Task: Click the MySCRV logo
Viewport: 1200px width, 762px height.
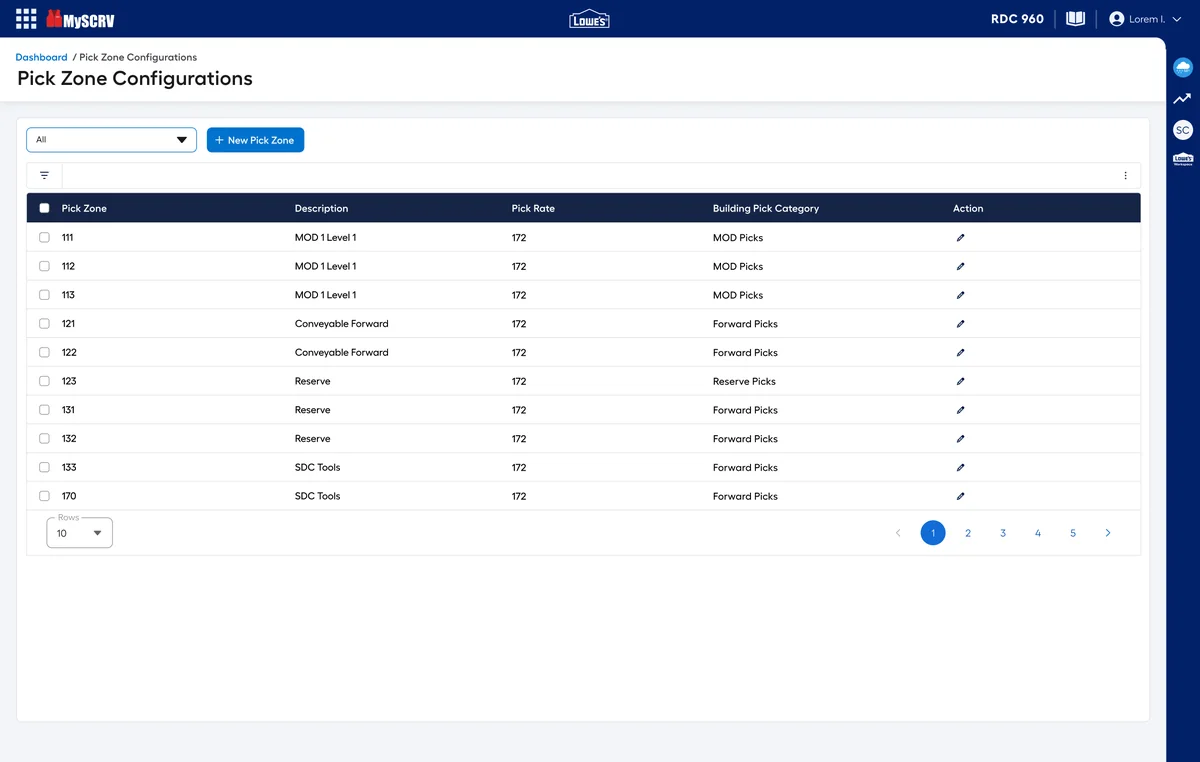Action: click(x=81, y=19)
